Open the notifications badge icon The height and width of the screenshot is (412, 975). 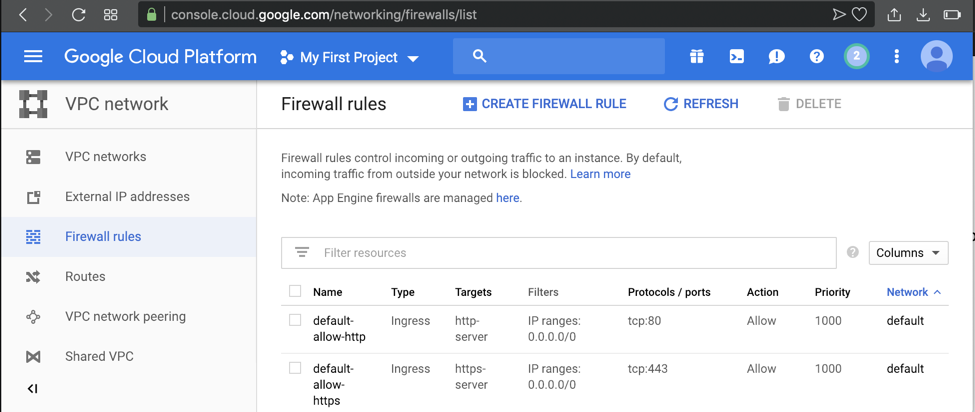coord(856,57)
